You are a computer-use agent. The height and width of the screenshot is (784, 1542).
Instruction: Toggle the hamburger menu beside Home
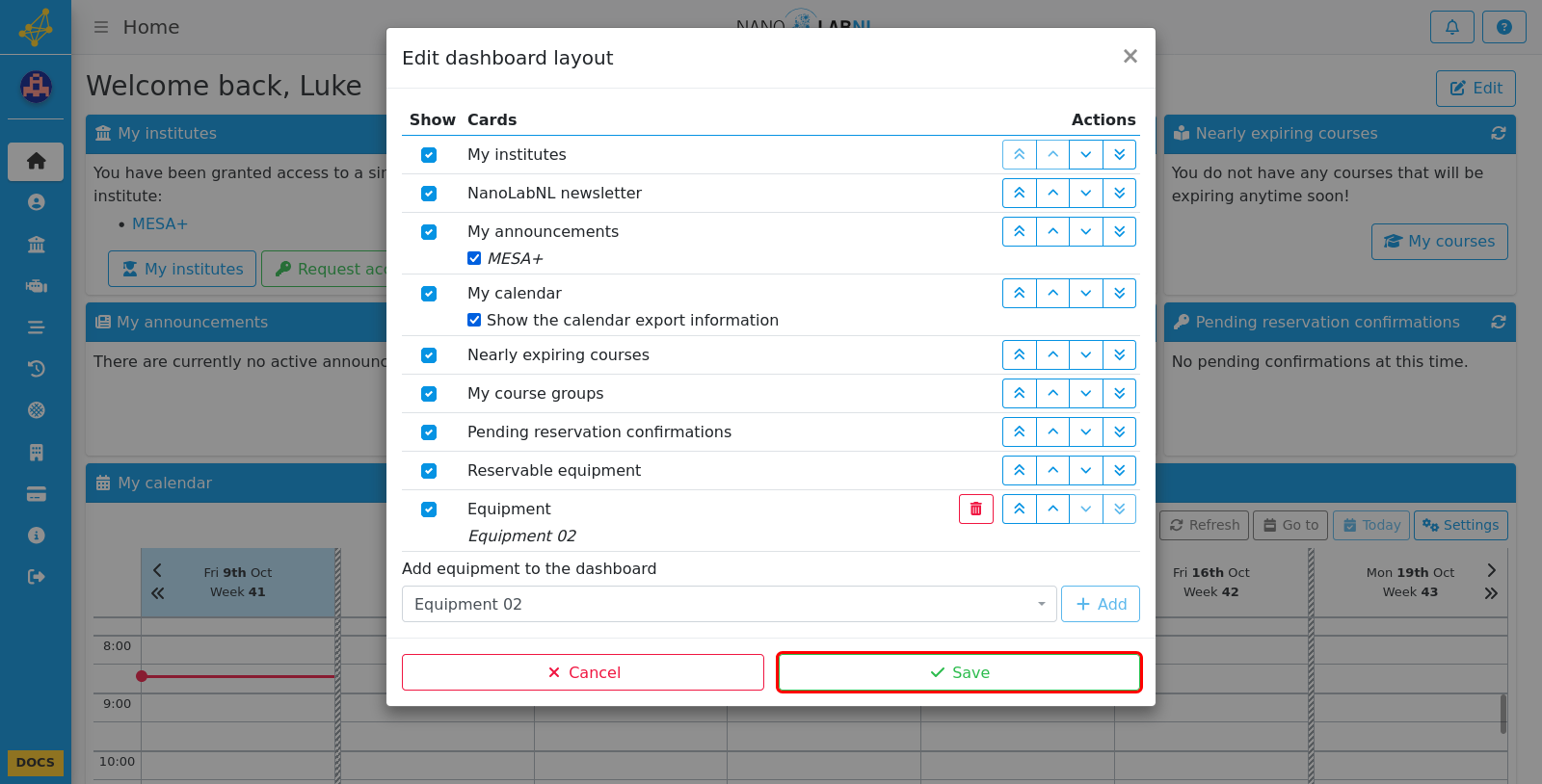(100, 27)
